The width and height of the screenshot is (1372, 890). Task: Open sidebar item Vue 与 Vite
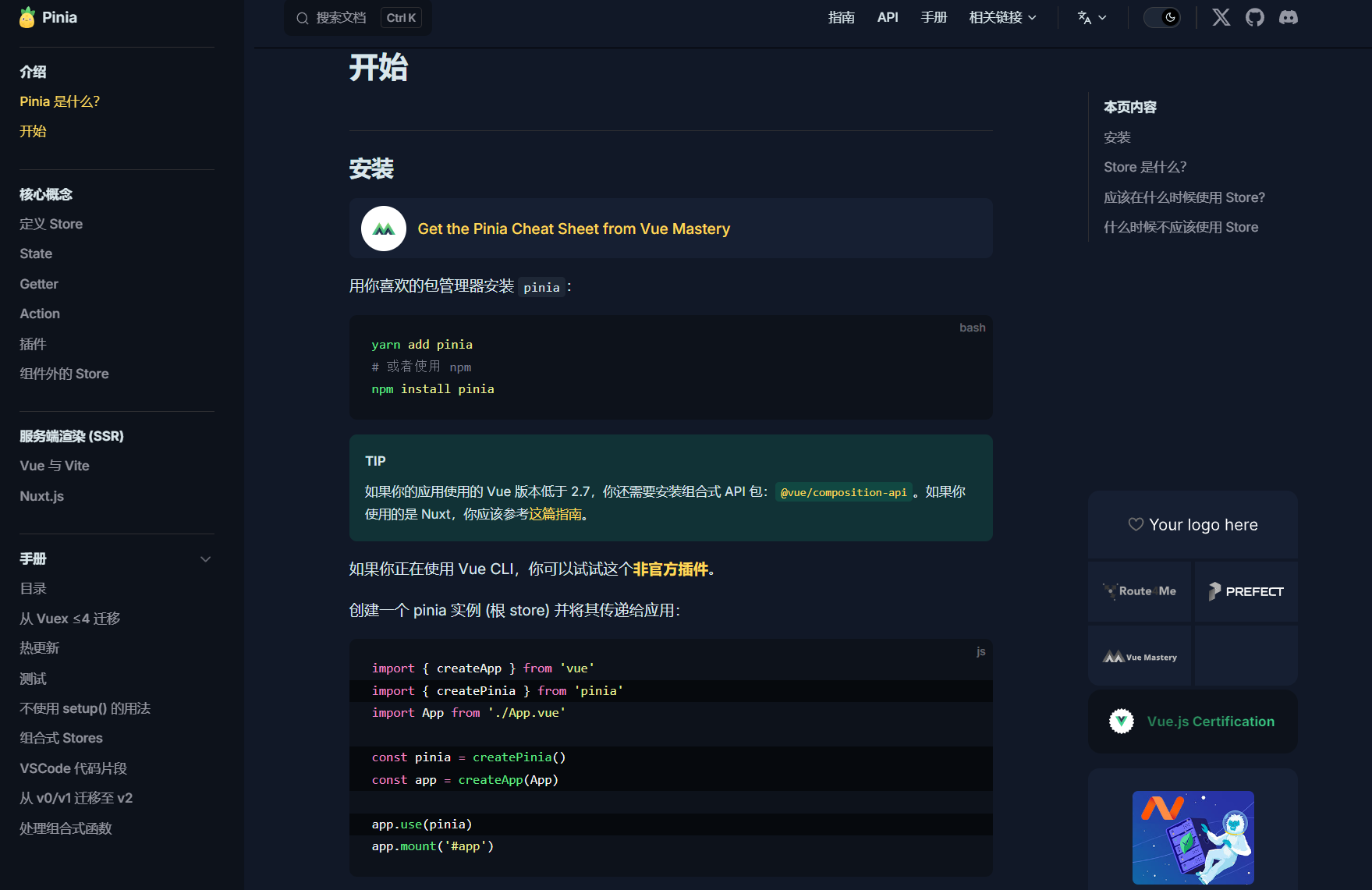55,466
